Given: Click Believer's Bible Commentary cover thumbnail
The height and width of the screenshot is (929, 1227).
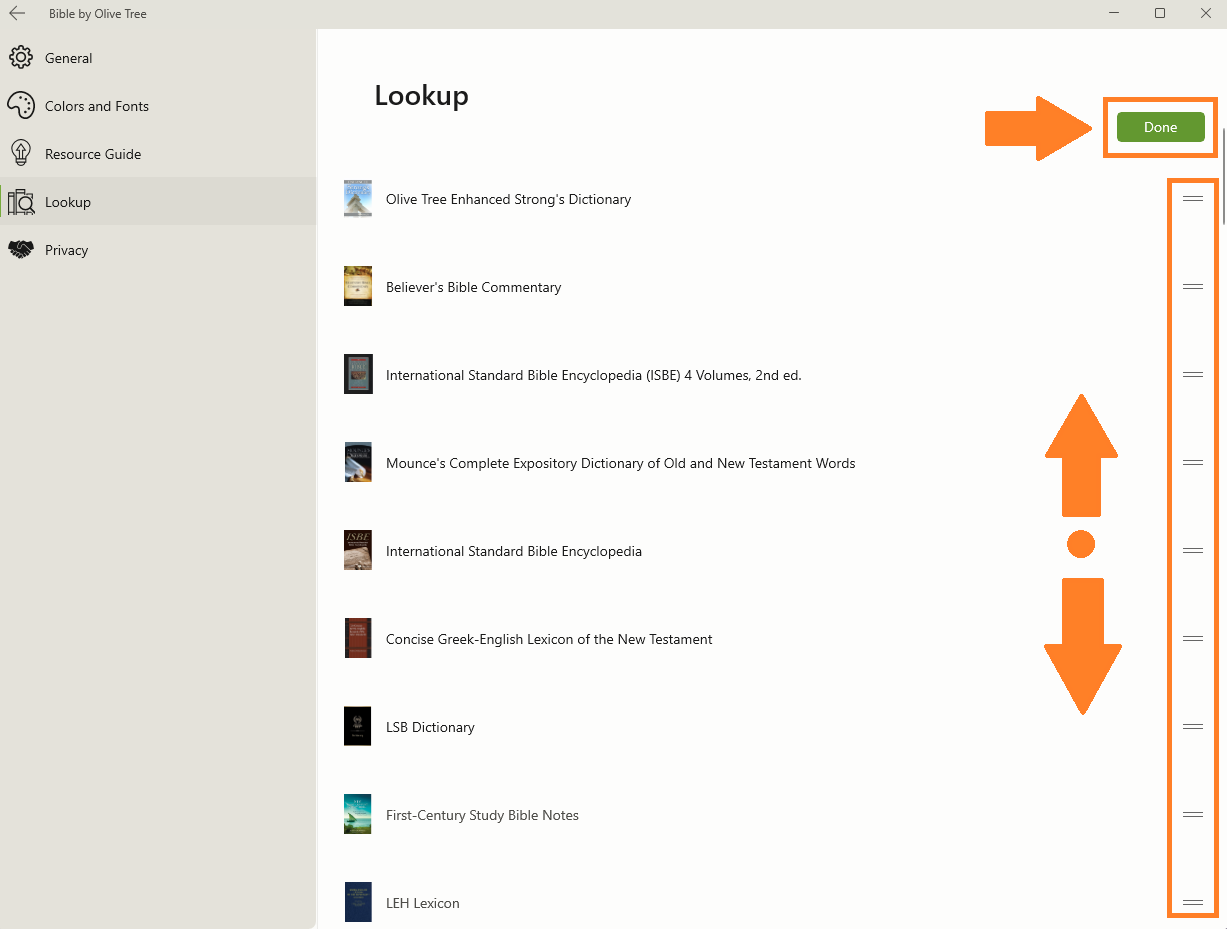Looking at the screenshot, I should 358,286.
